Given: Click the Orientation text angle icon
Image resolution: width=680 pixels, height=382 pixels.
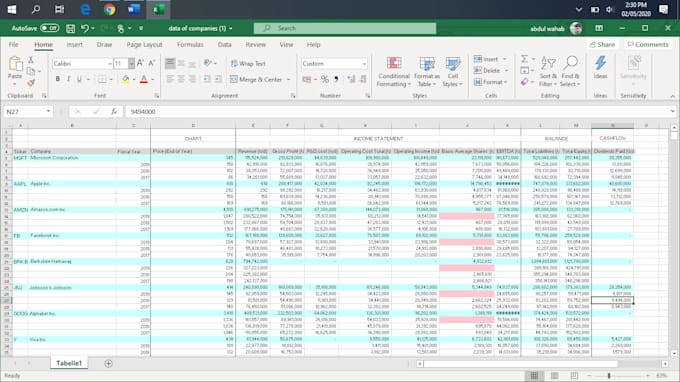Looking at the screenshot, I should (208, 64).
